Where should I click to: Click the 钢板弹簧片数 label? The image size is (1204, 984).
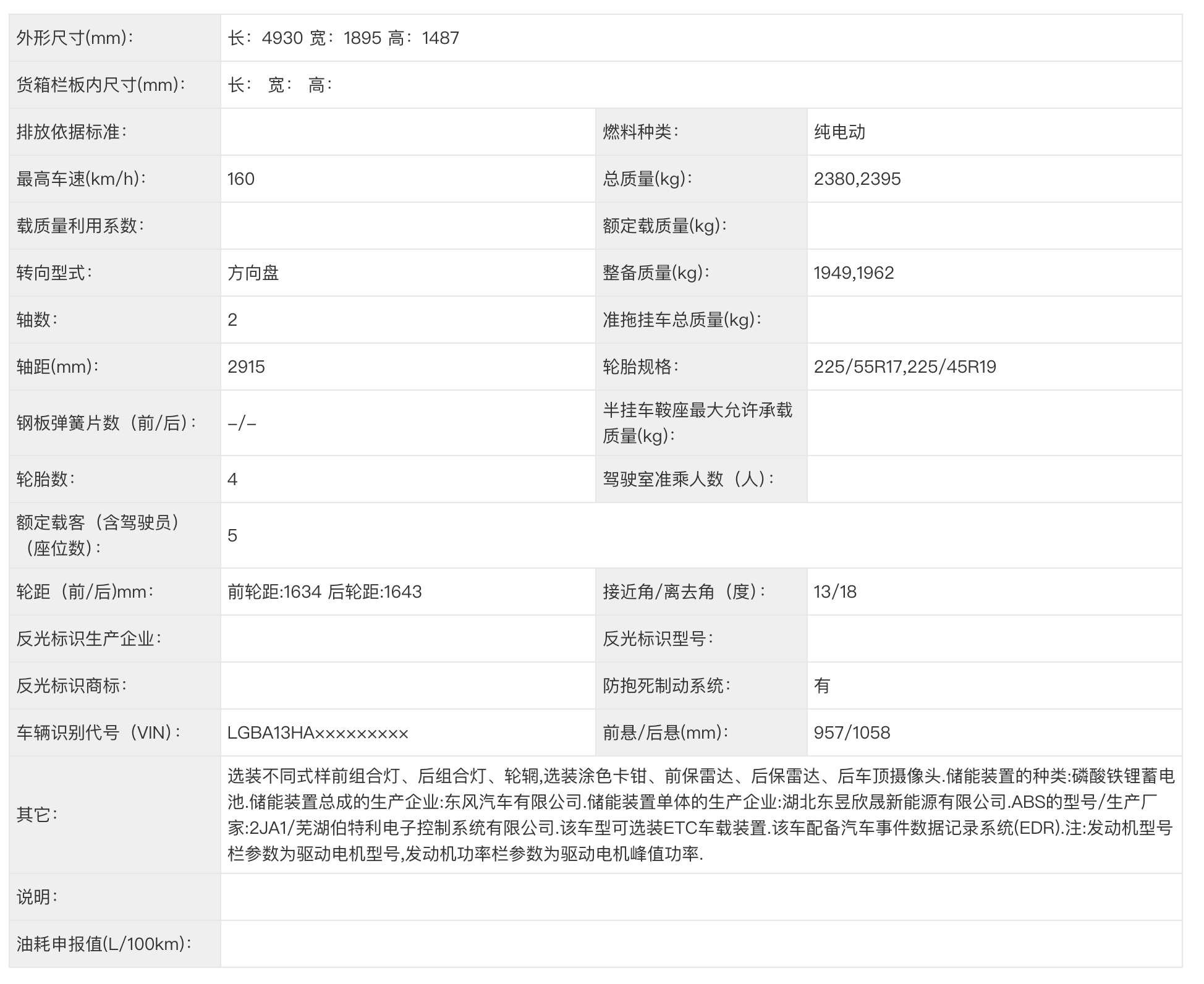(x=106, y=423)
